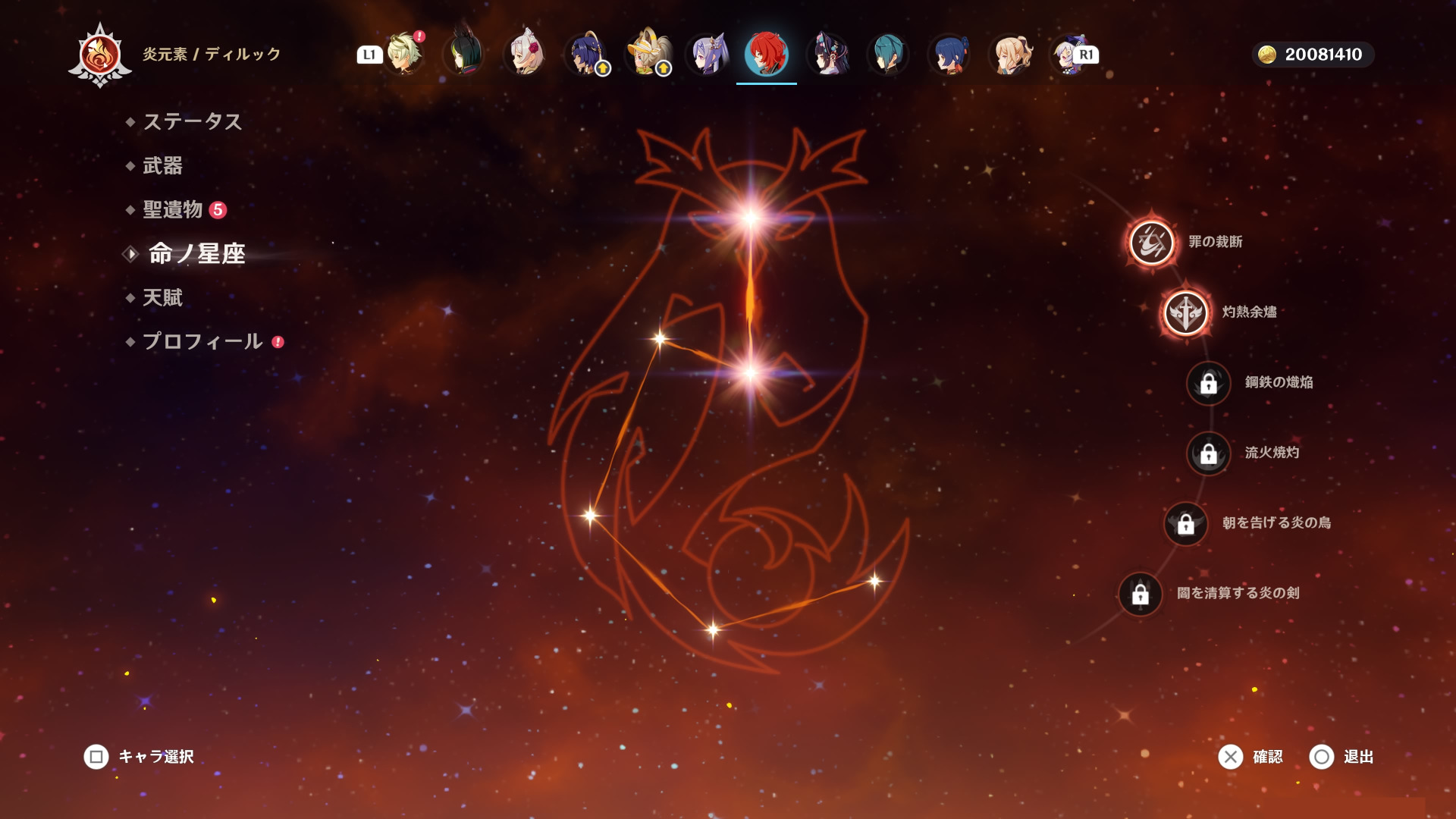The width and height of the screenshot is (1456, 819).
Task: Click the Mora coin balance
Action: click(x=1313, y=55)
